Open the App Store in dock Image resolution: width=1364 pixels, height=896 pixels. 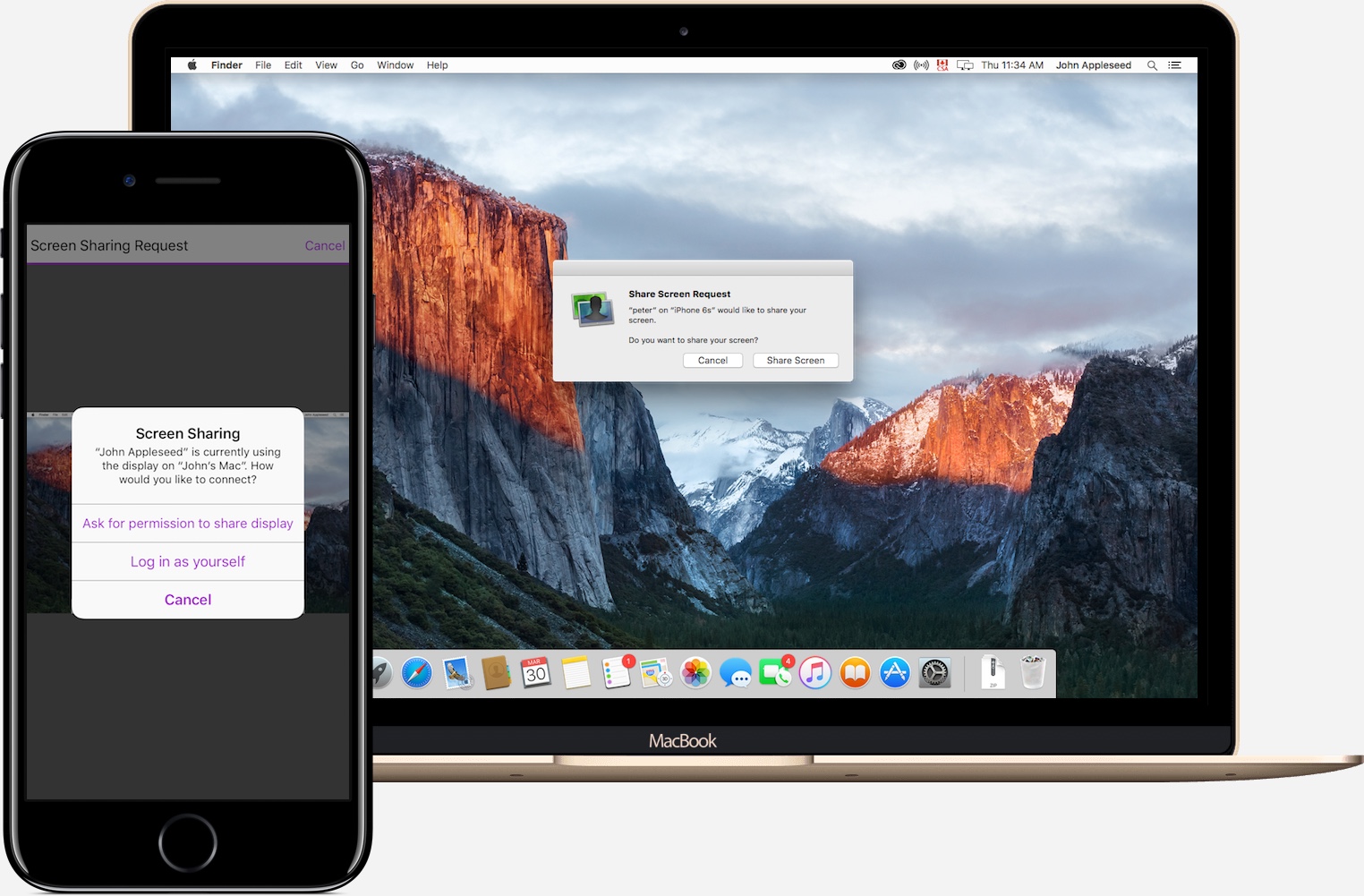(x=895, y=673)
